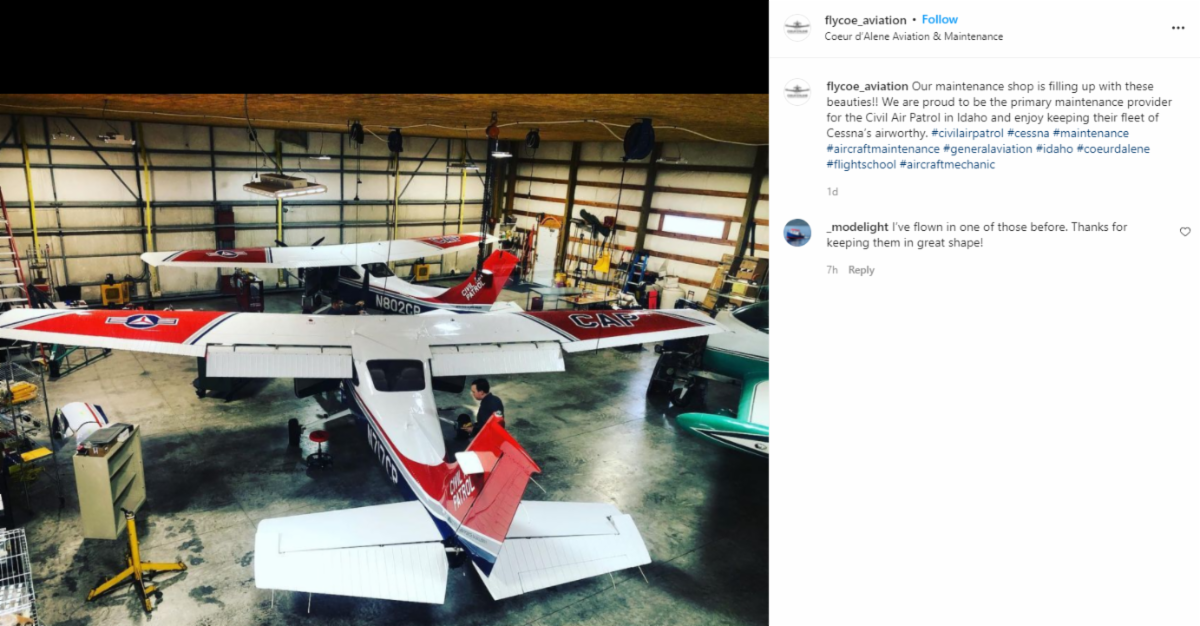Follow the flycoe_aviation account
This screenshot has height=626, width=1200.
pos(939,20)
